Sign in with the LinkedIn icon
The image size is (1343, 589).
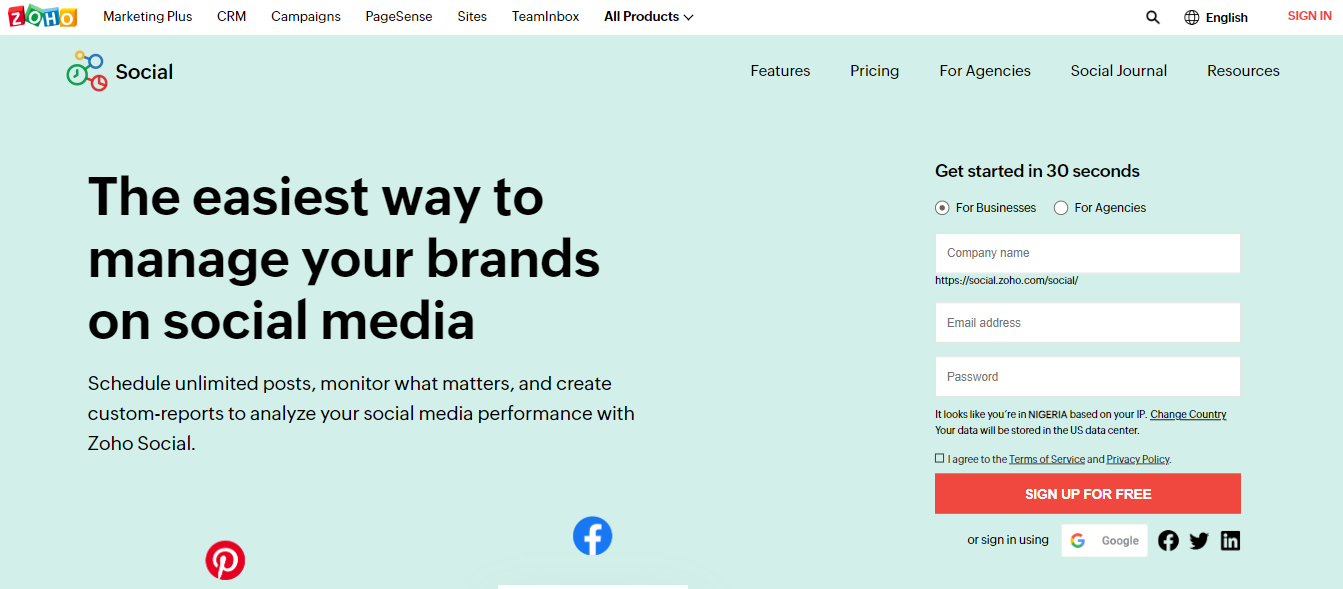pyautogui.click(x=1230, y=539)
